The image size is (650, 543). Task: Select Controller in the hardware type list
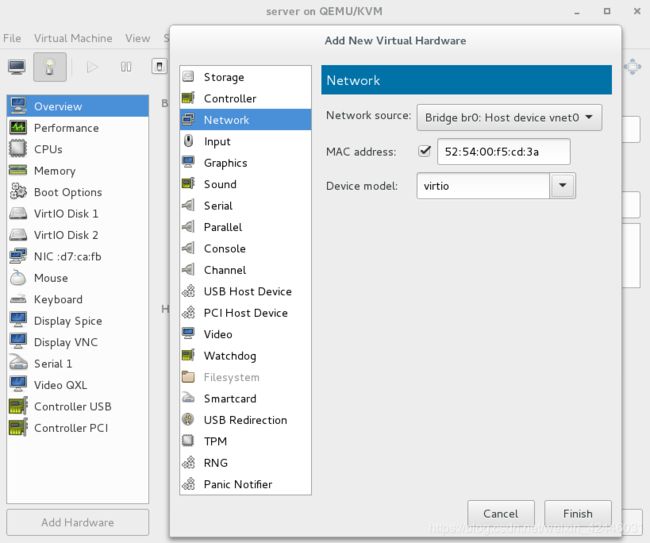[x=245, y=99]
